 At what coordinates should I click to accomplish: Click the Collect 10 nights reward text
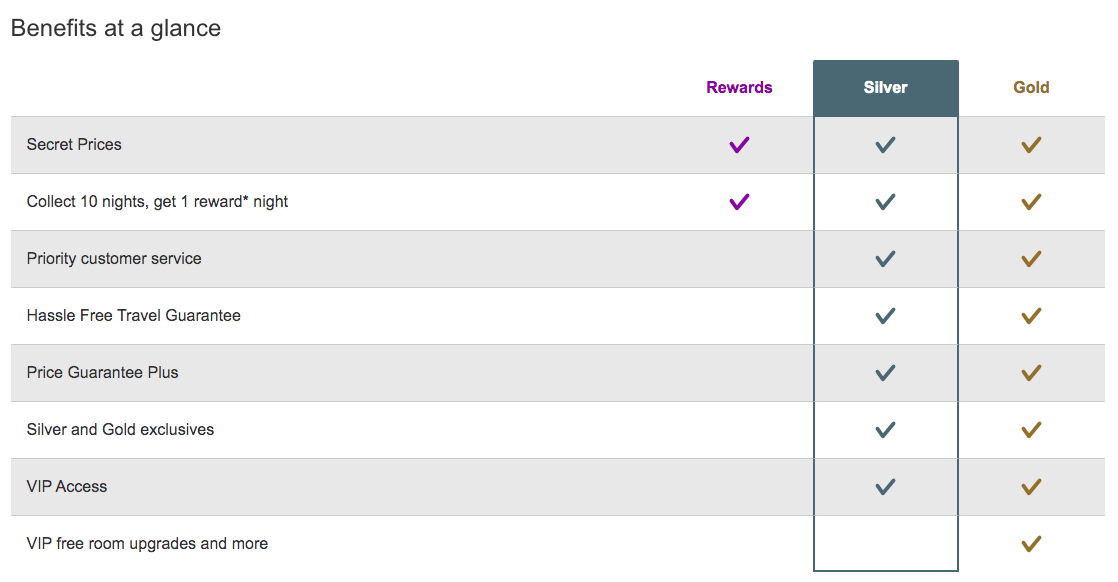[157, 202]
